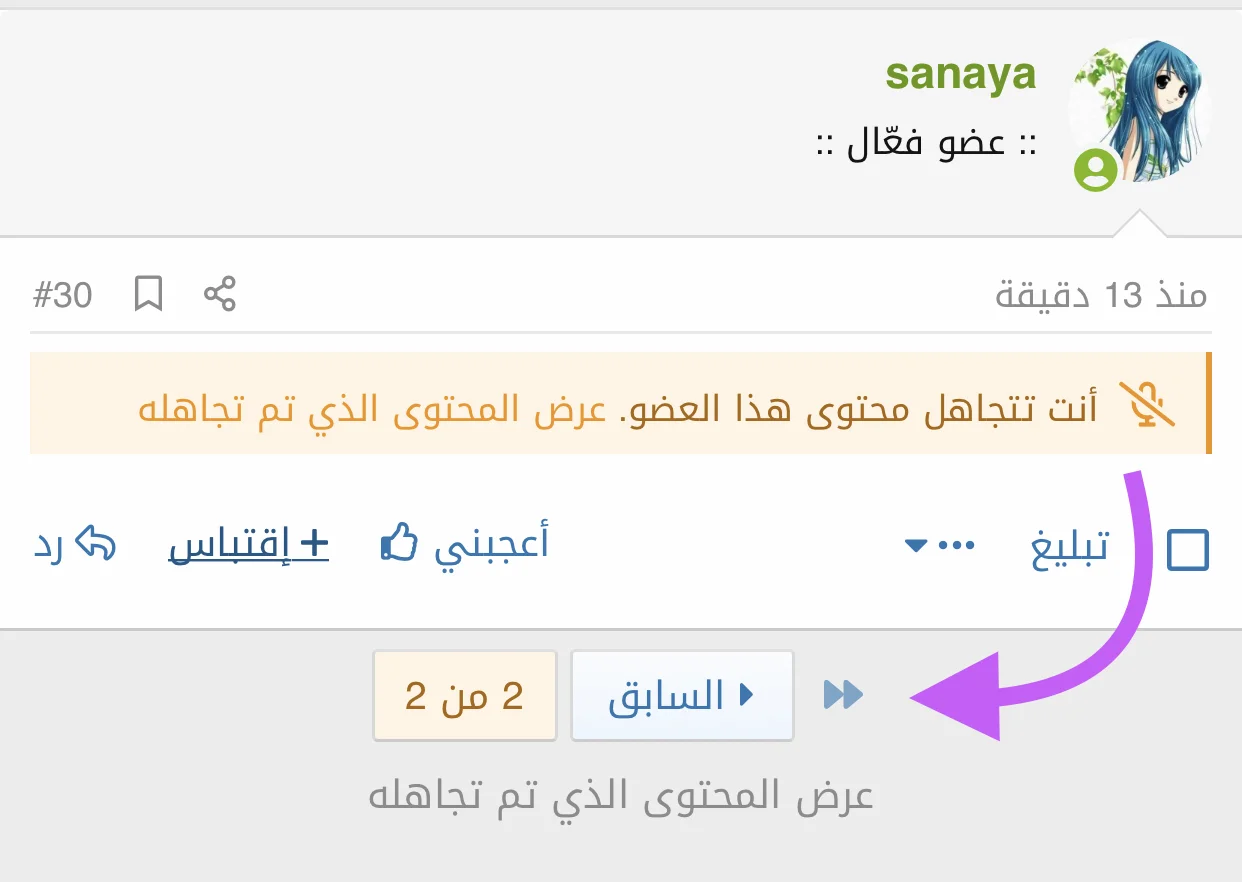Click the grey عرض المحتوى الذي تم تجاهله link below pagination
The width and height of the screenshot is (1242, 882).
pos(621,797)
